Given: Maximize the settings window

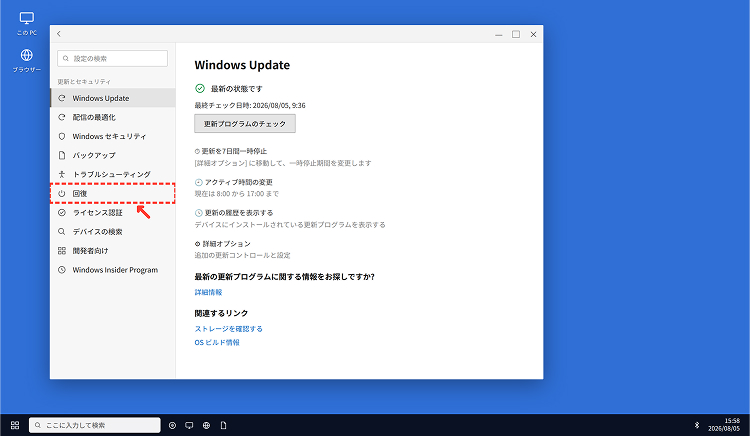Looking at the screenshot, I should 516,34.
